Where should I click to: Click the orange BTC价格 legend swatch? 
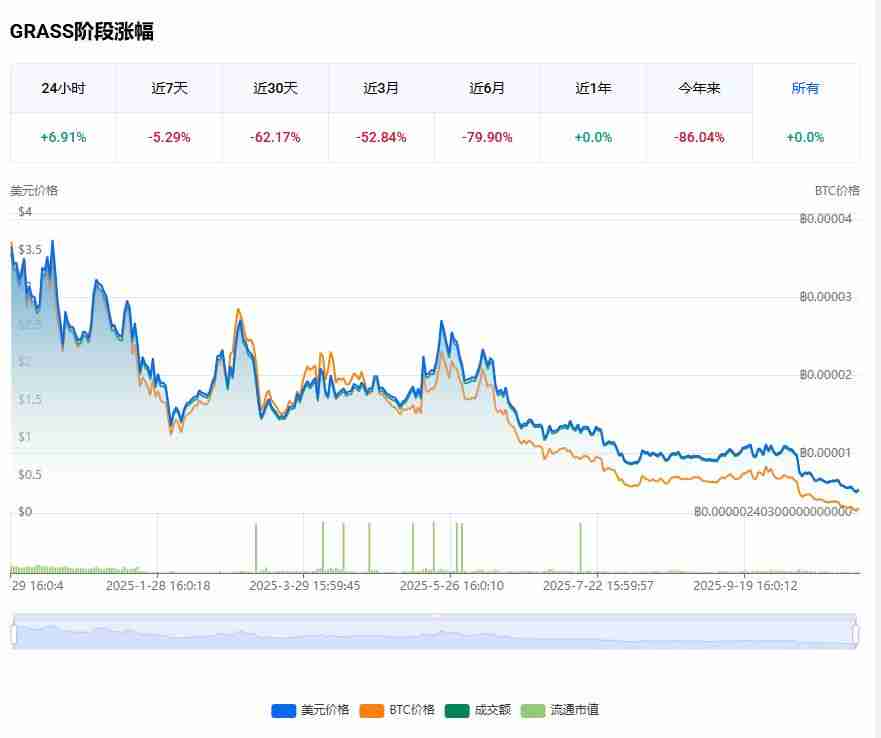371,709
